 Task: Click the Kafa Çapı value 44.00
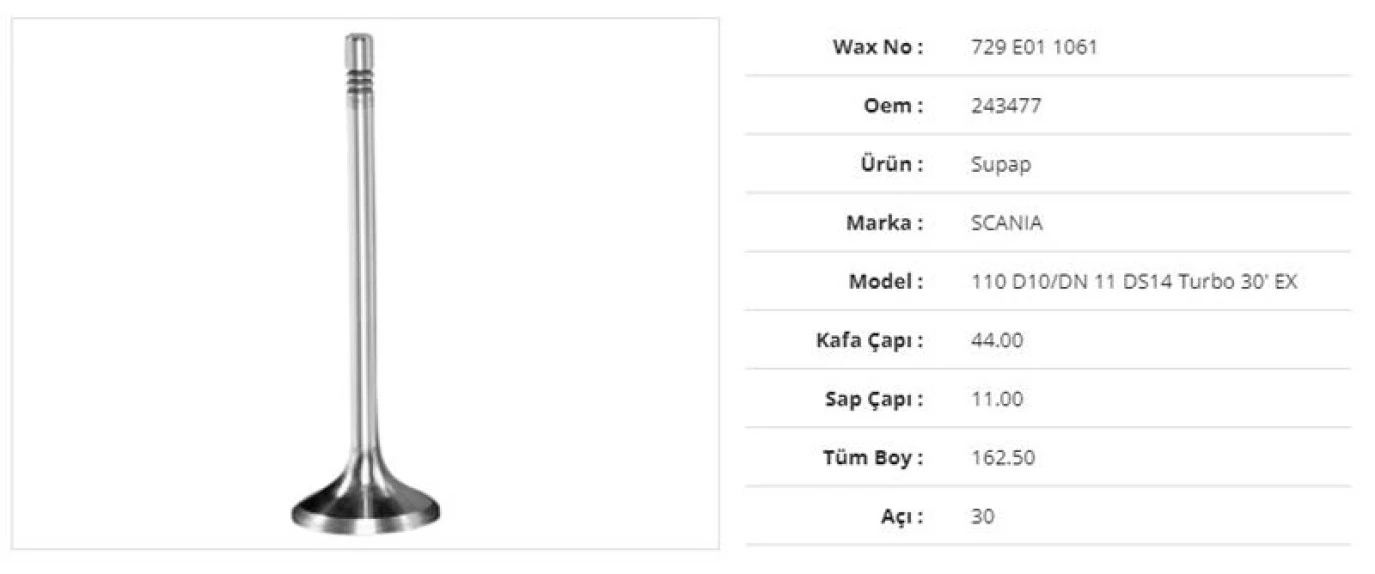[997, 340]
